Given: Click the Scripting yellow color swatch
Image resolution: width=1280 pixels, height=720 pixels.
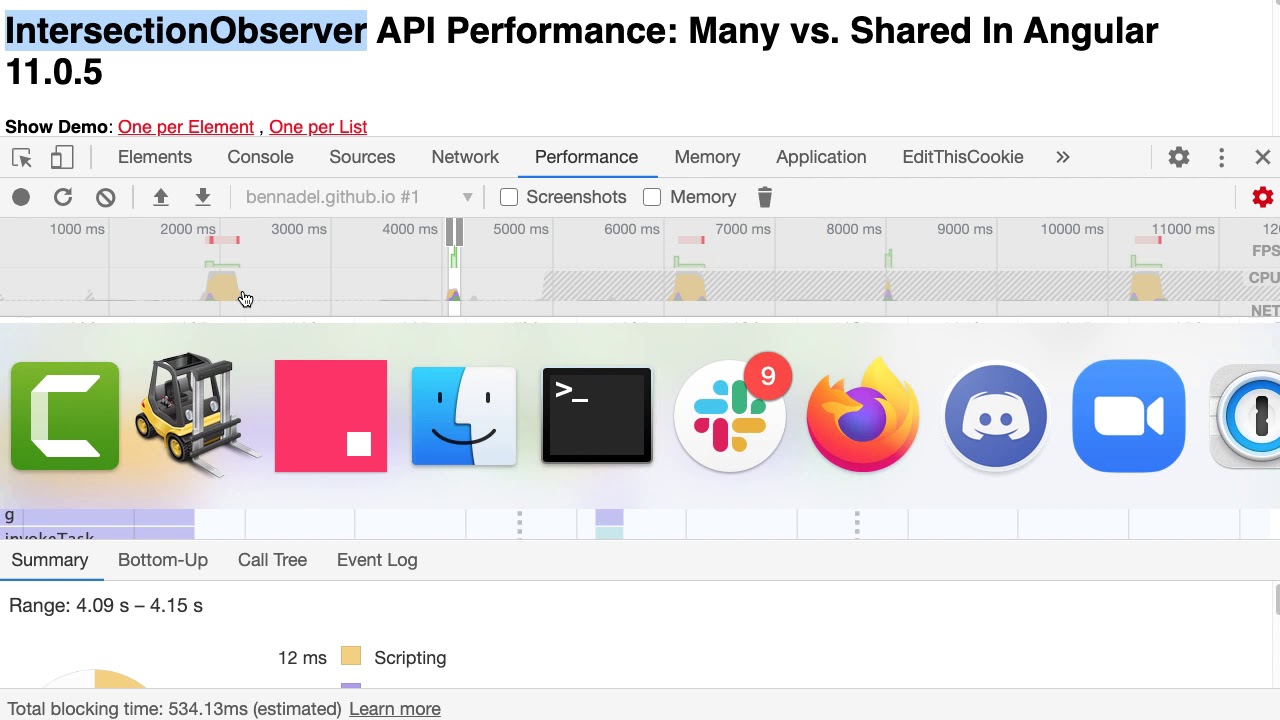Looking at the screenshot, I should click(x=350, y=657).
